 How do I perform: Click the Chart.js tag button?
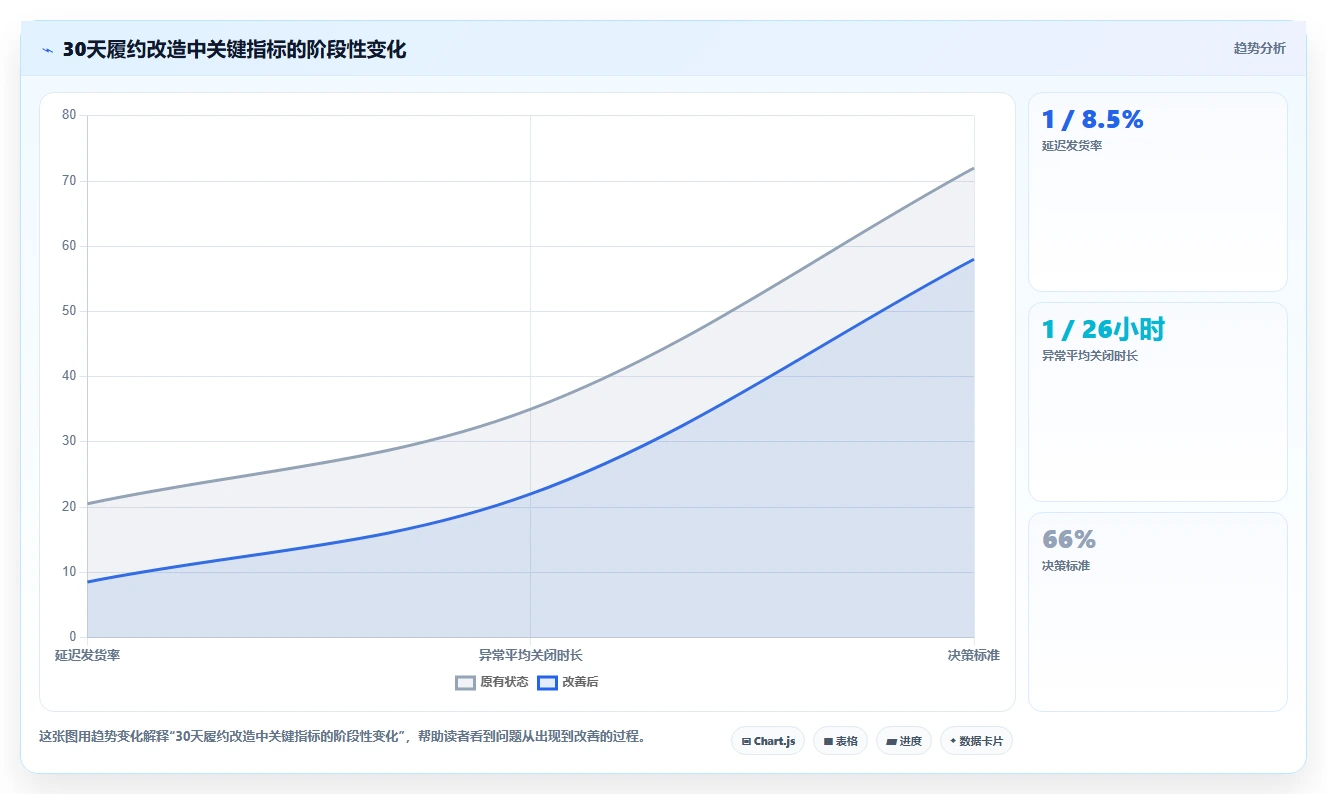[x=768, y=741]
